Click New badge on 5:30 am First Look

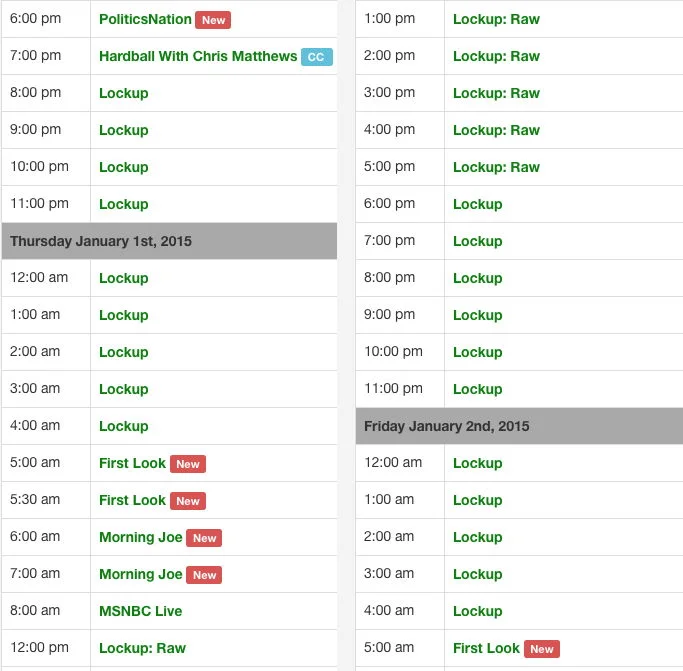click(x=188, y=501)
